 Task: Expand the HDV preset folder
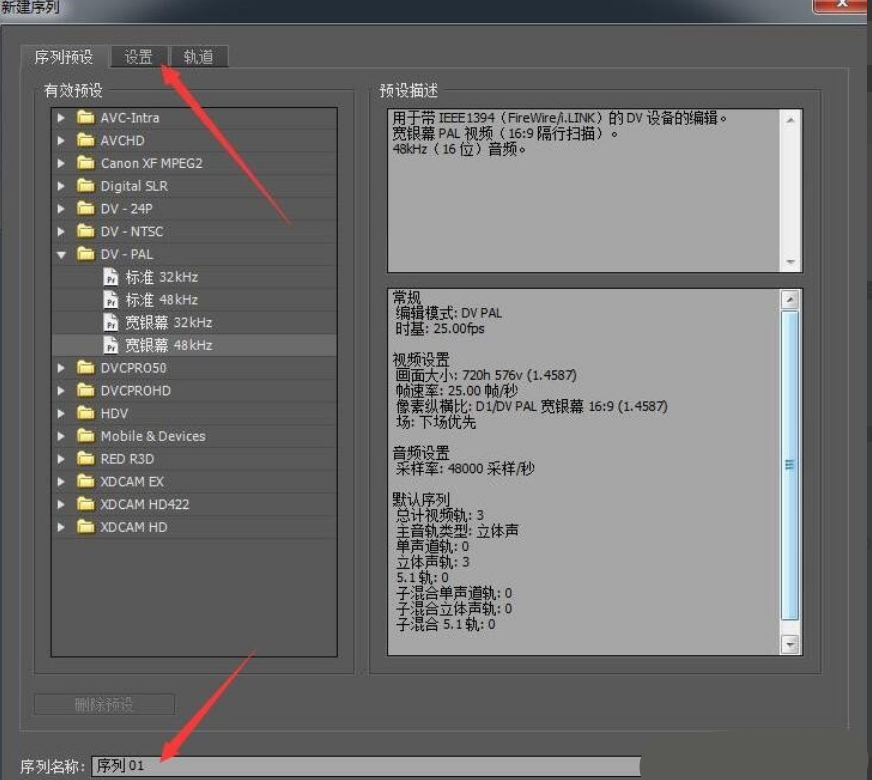pyautogui.click(x=61, y=414)
